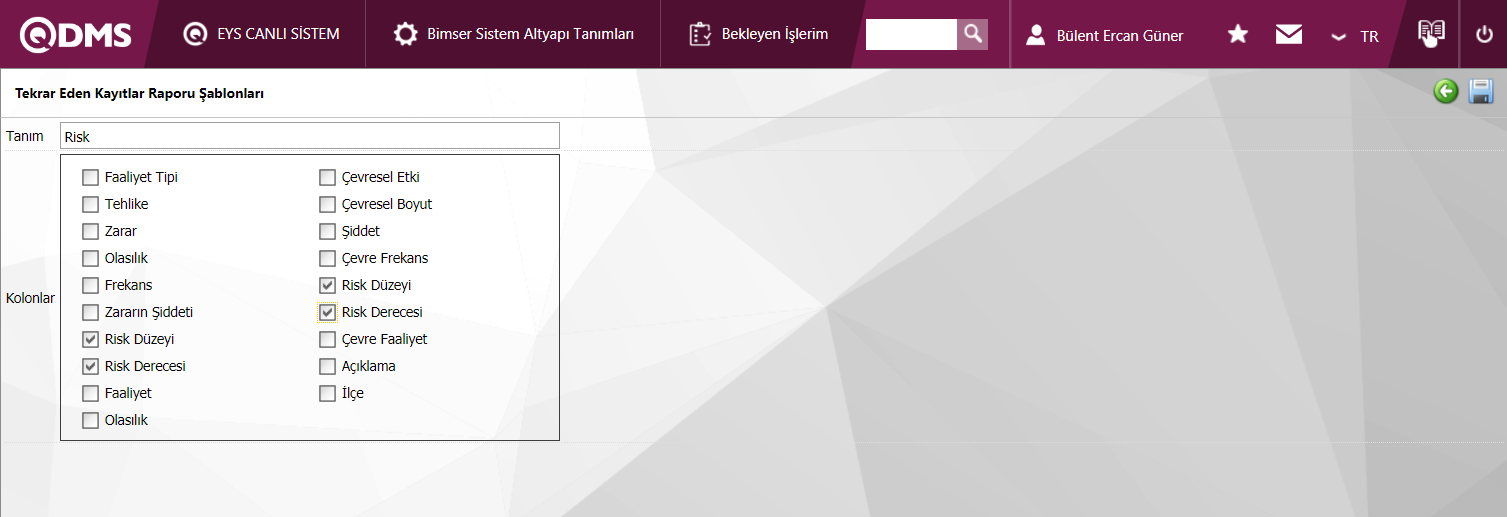Viewport: 1507px width, 517px height.
Task: Click the user profile icon
Action: click(1036, 35)
